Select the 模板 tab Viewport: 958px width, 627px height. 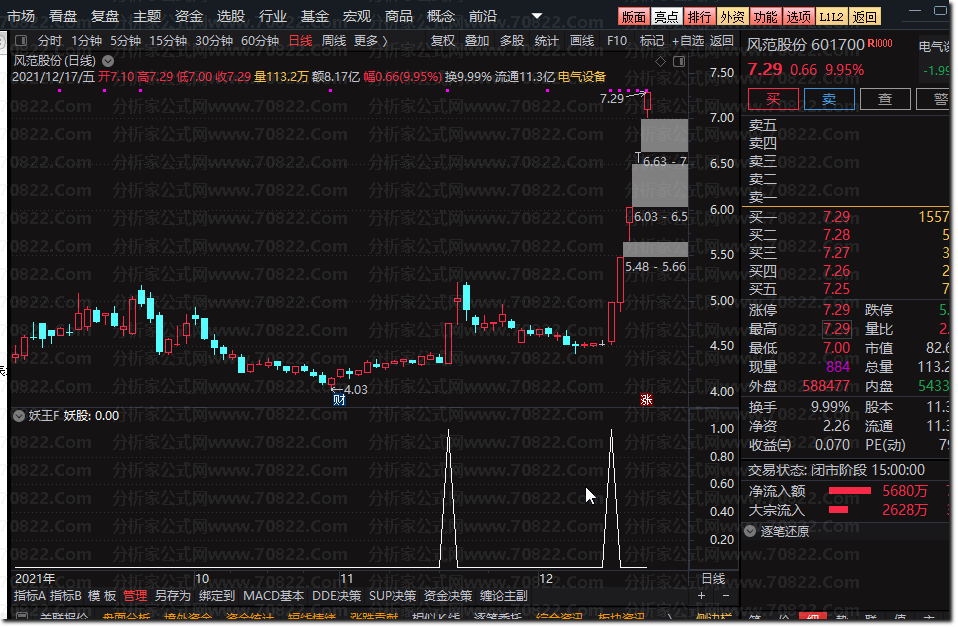click(102, 596)
